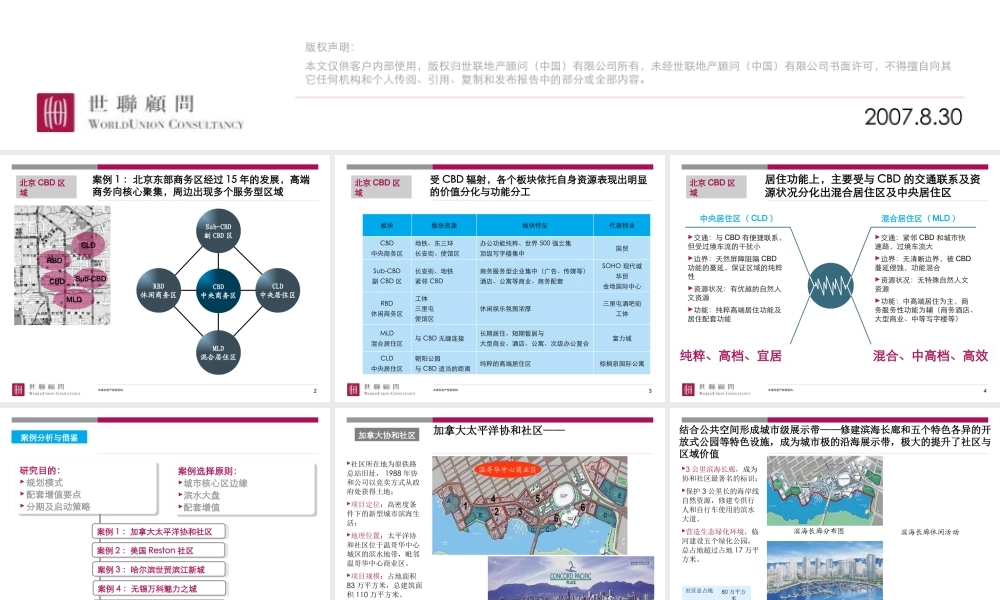The width and height of the screenshot is (1000, 600).
Task: Open 案例4：无锡万科魅力之城 box
Action: coord(159,589)
